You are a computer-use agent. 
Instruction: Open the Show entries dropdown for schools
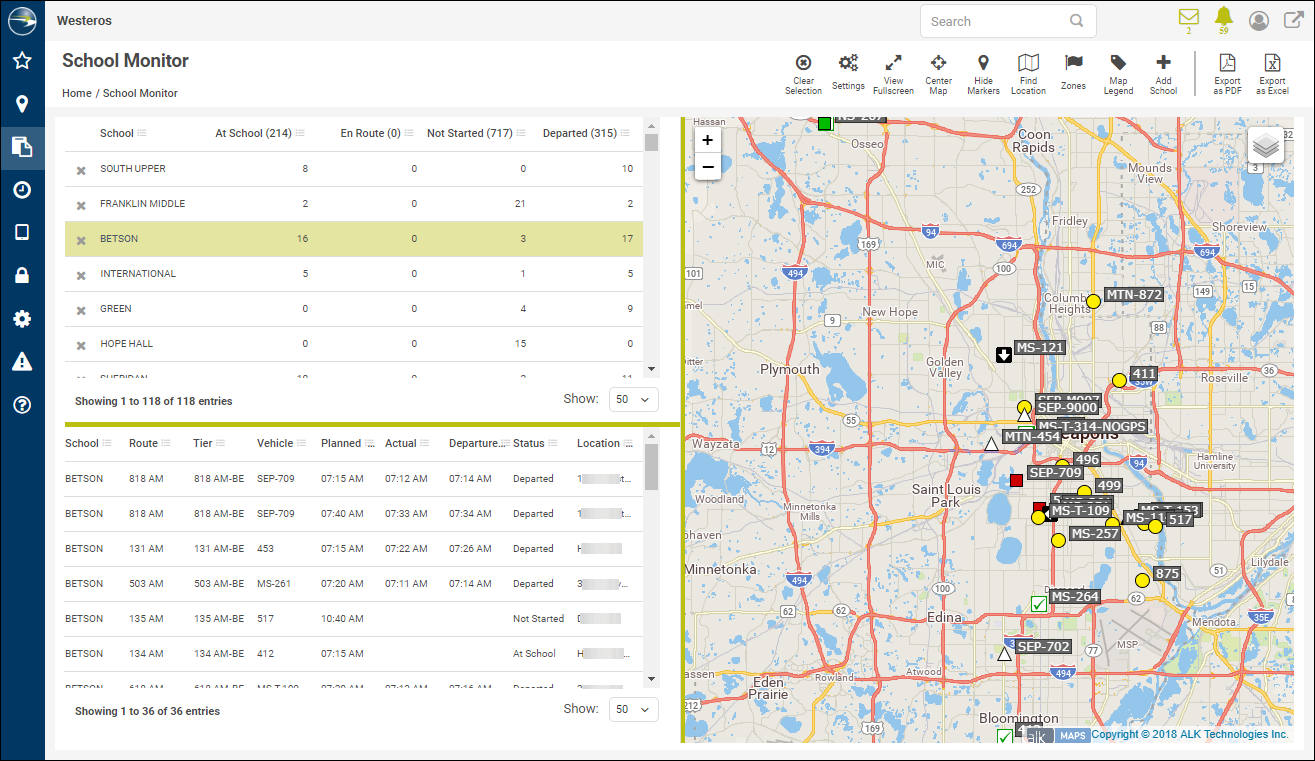coord(634,400)
